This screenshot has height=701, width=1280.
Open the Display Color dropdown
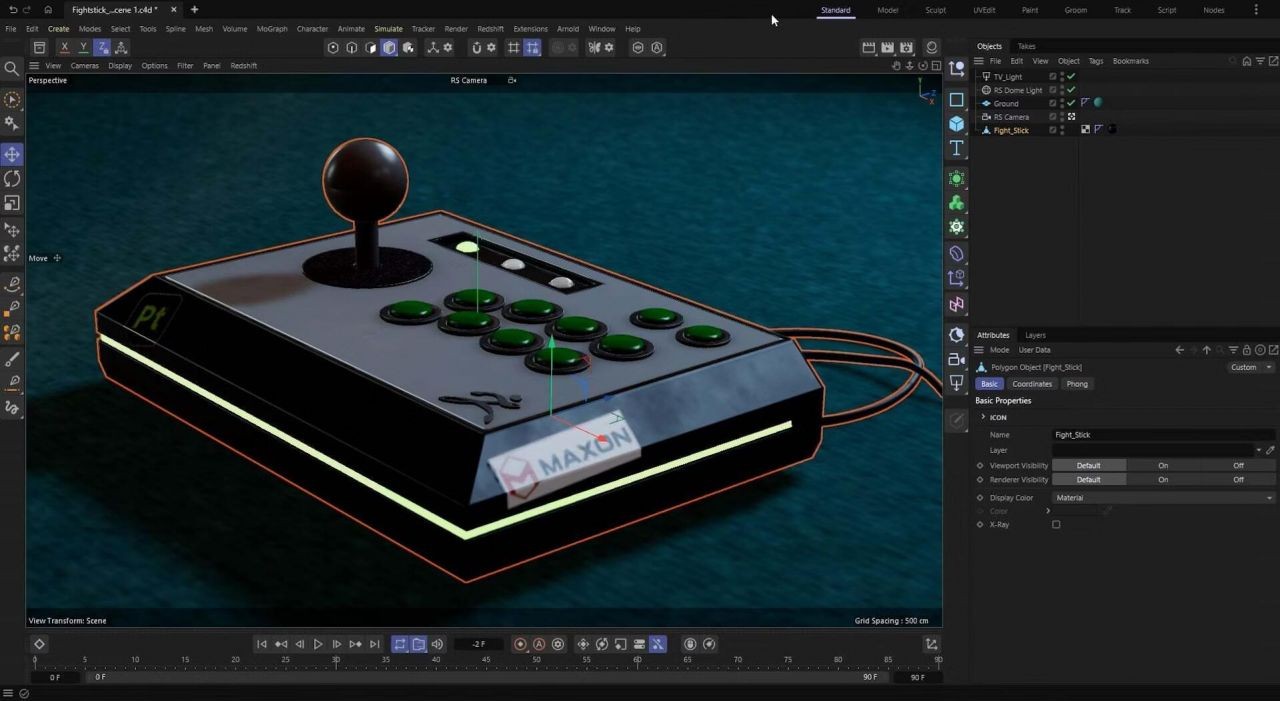(x=1163, y=498)
